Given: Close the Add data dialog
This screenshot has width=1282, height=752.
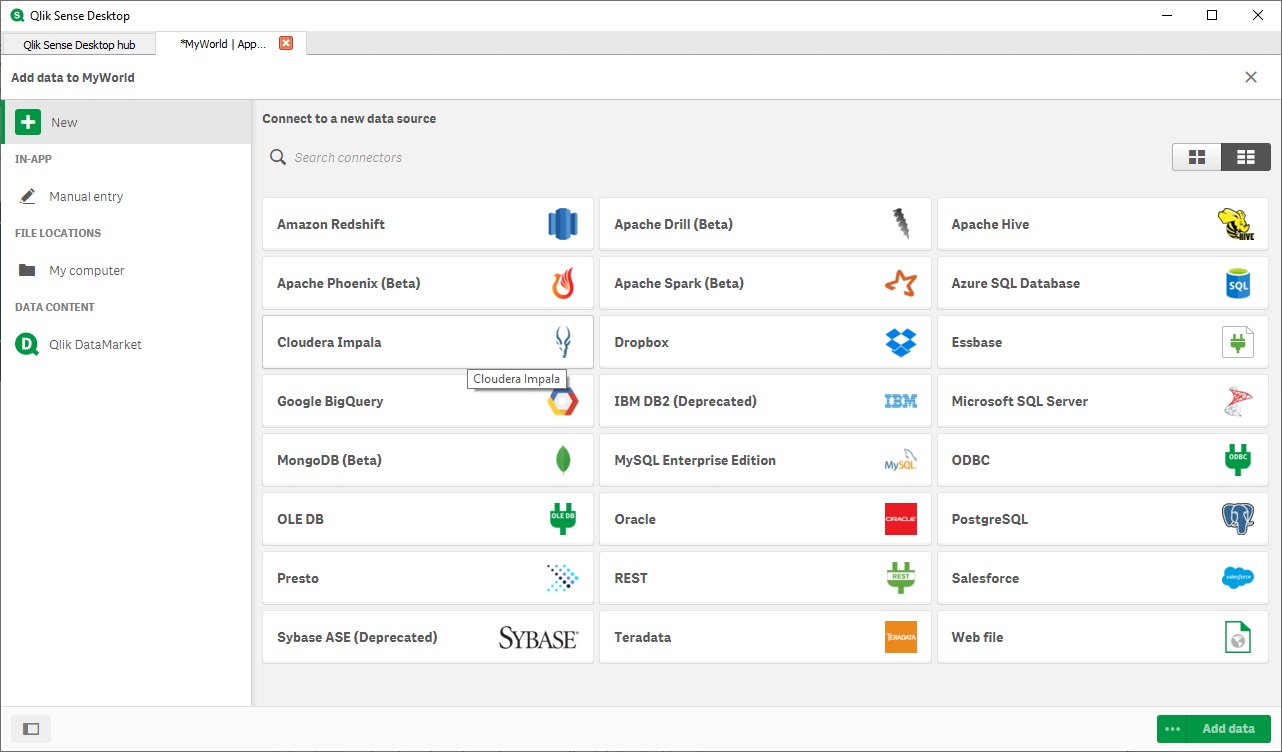Looking at the screenshot, I should pos(1251,77).
